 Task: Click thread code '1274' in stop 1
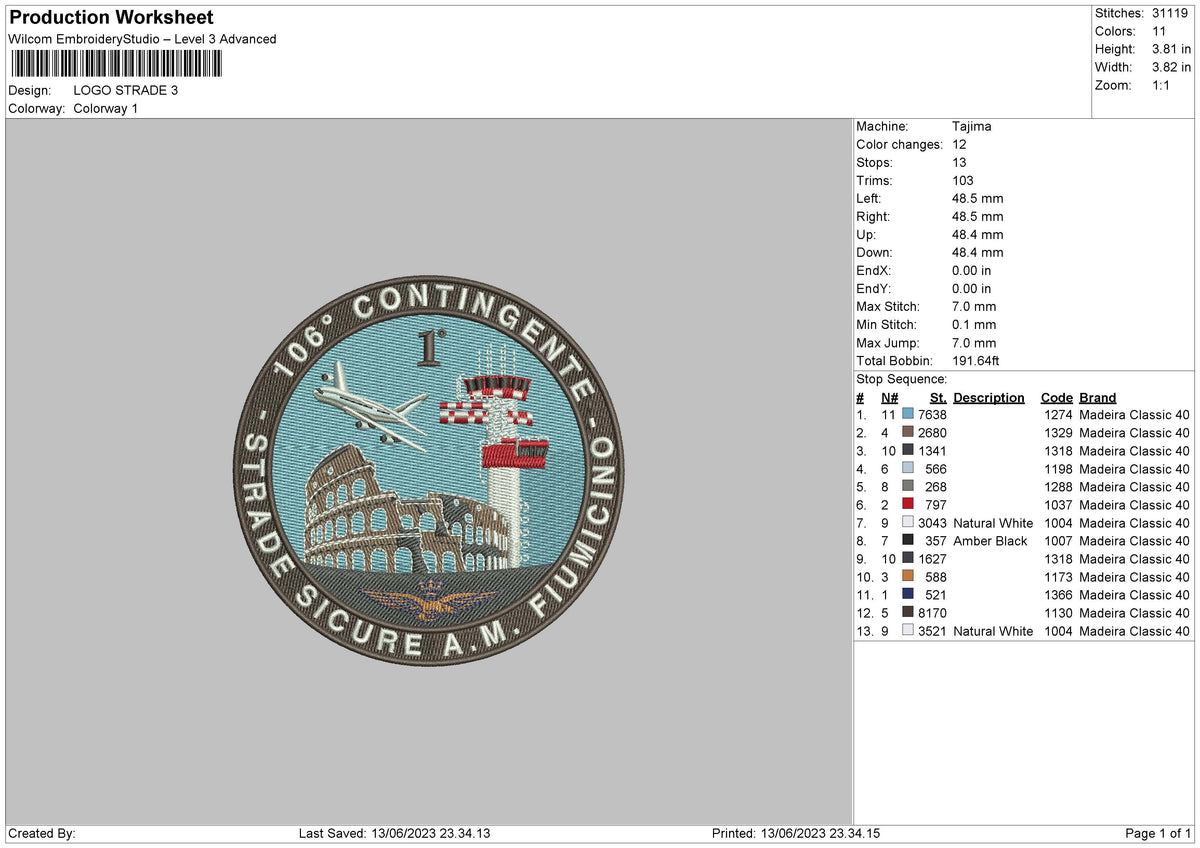pyautogui.click(x=1058, y=414)
